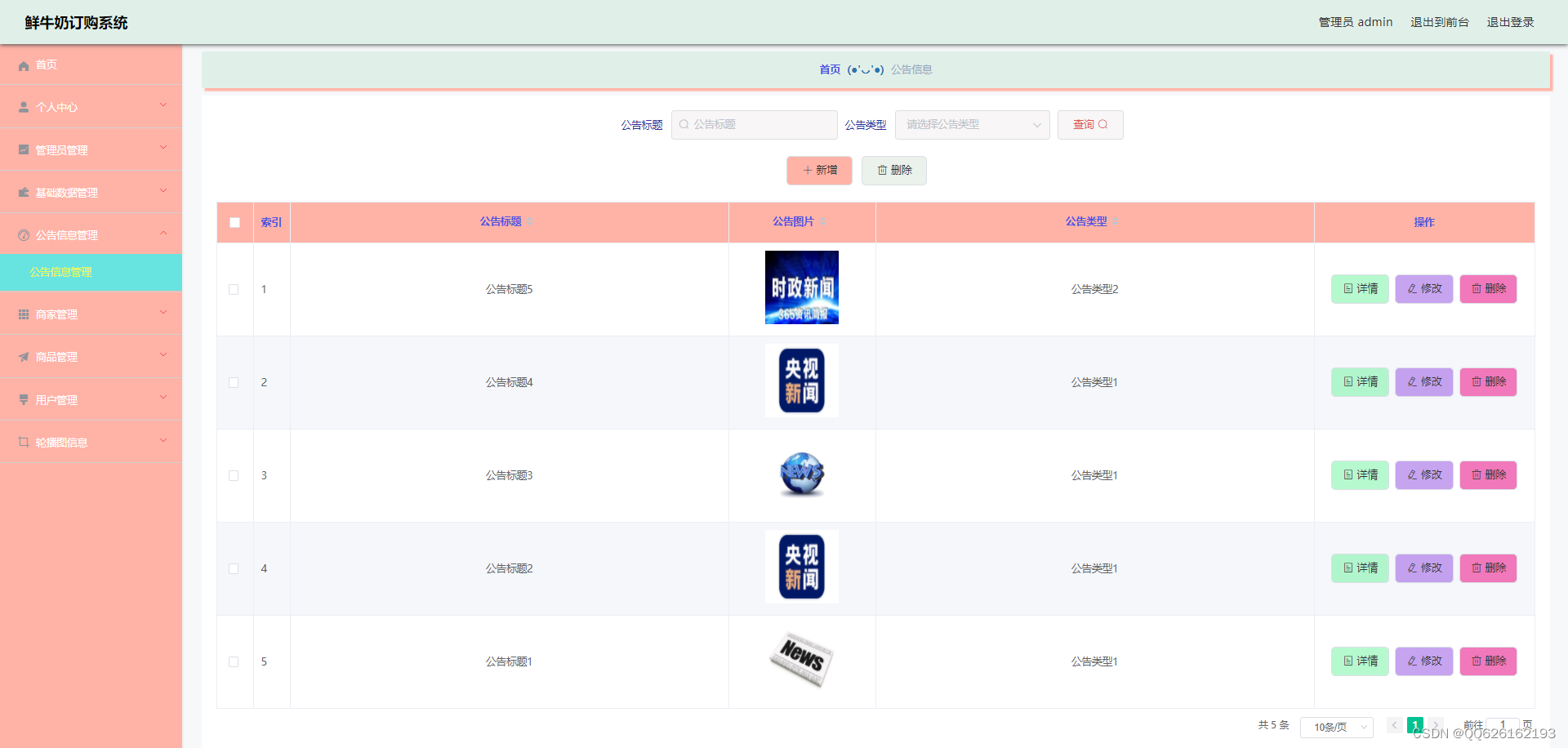Click the crop icon for 轮播图信息
Viewport: 1568px width, 748px height.
[x=24, y=442]
